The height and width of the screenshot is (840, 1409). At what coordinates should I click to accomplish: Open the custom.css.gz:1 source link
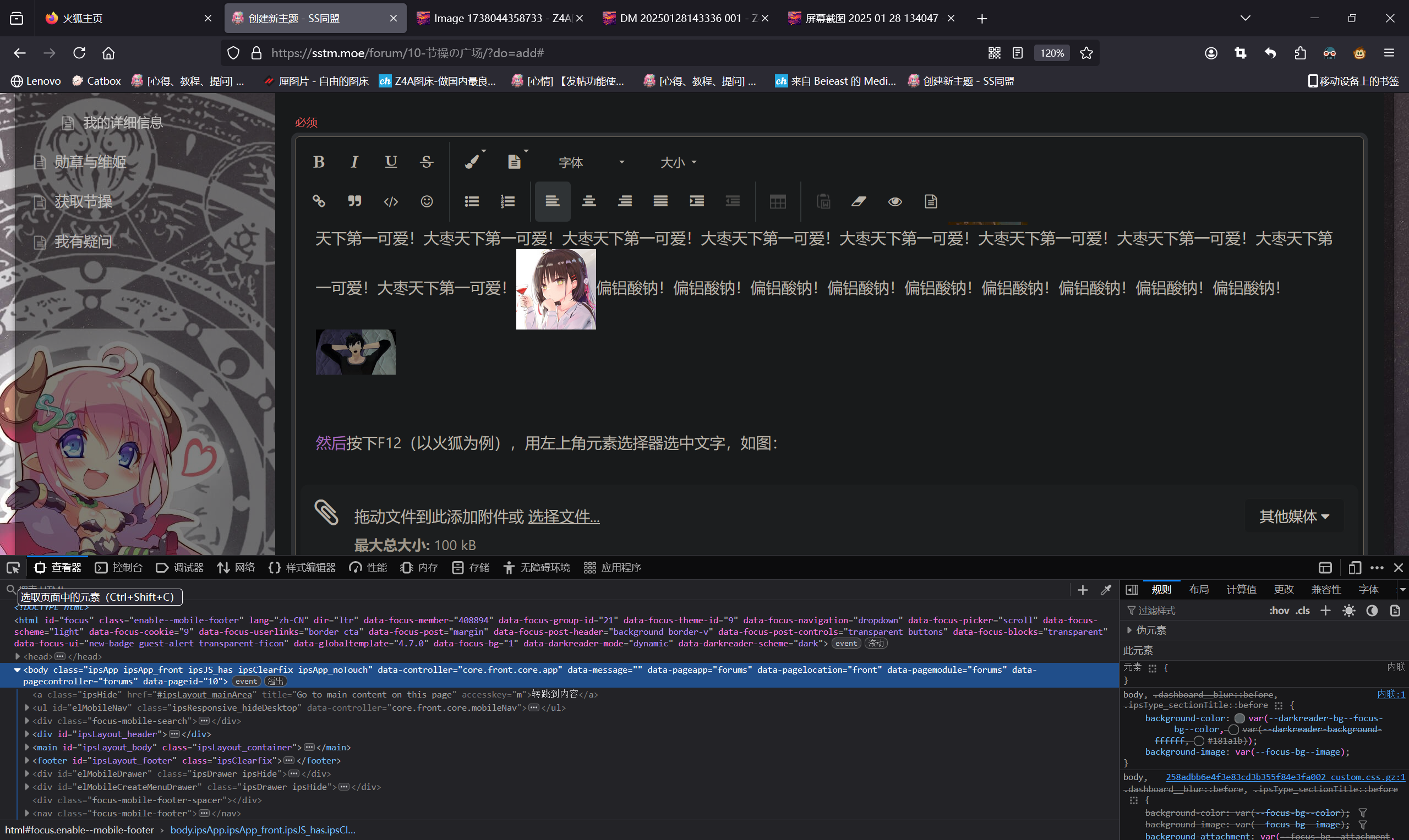click(1285, 777)
